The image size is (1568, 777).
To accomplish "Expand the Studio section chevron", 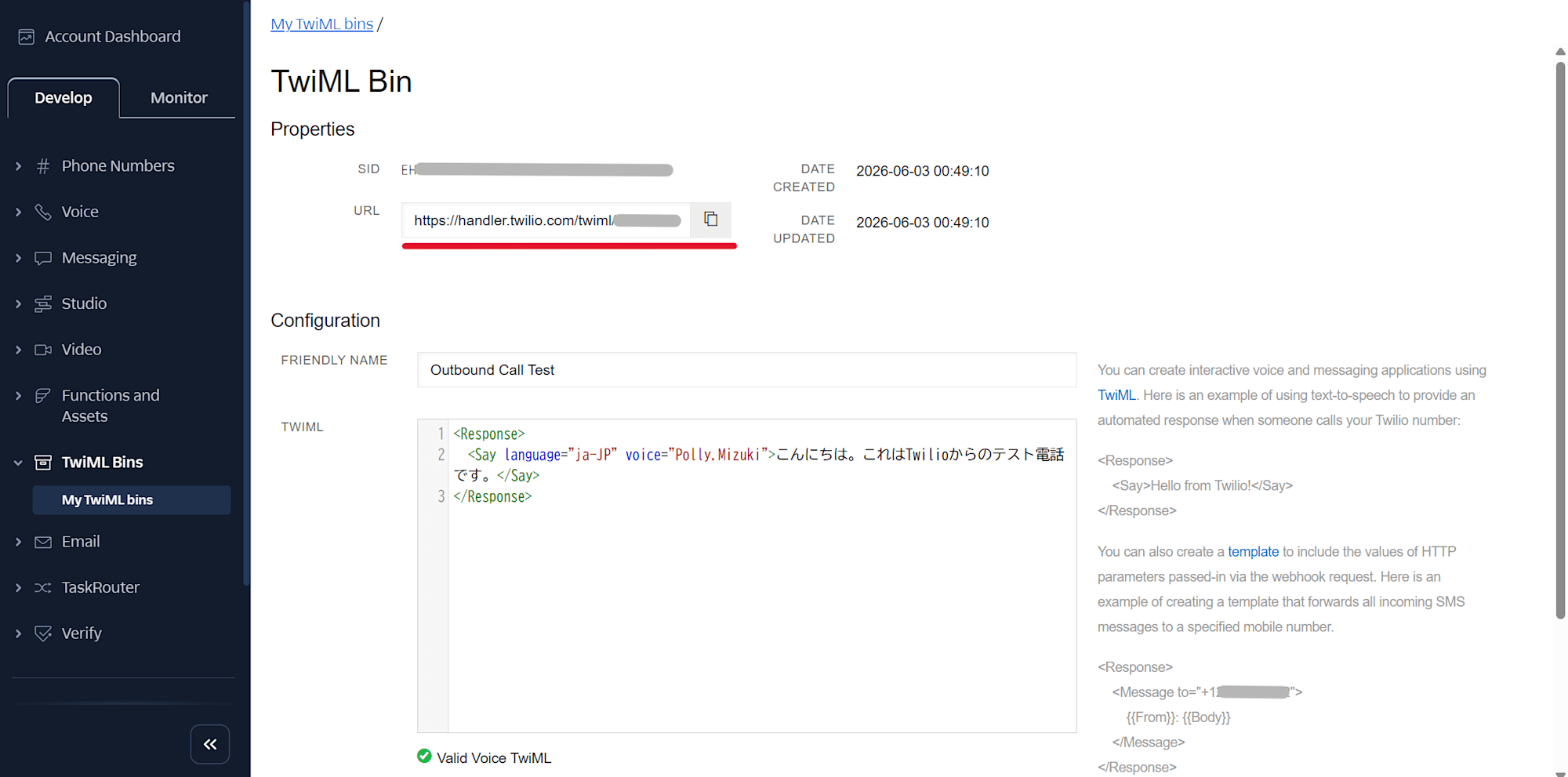I will [x=18, y=304].
